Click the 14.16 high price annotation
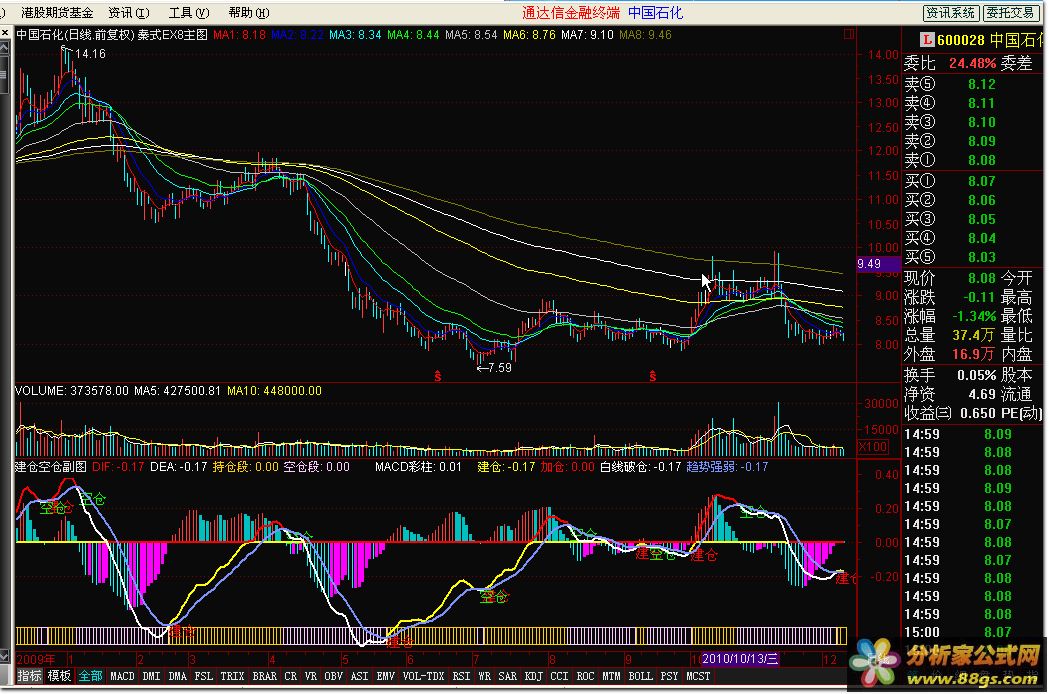 pos(90,54)
